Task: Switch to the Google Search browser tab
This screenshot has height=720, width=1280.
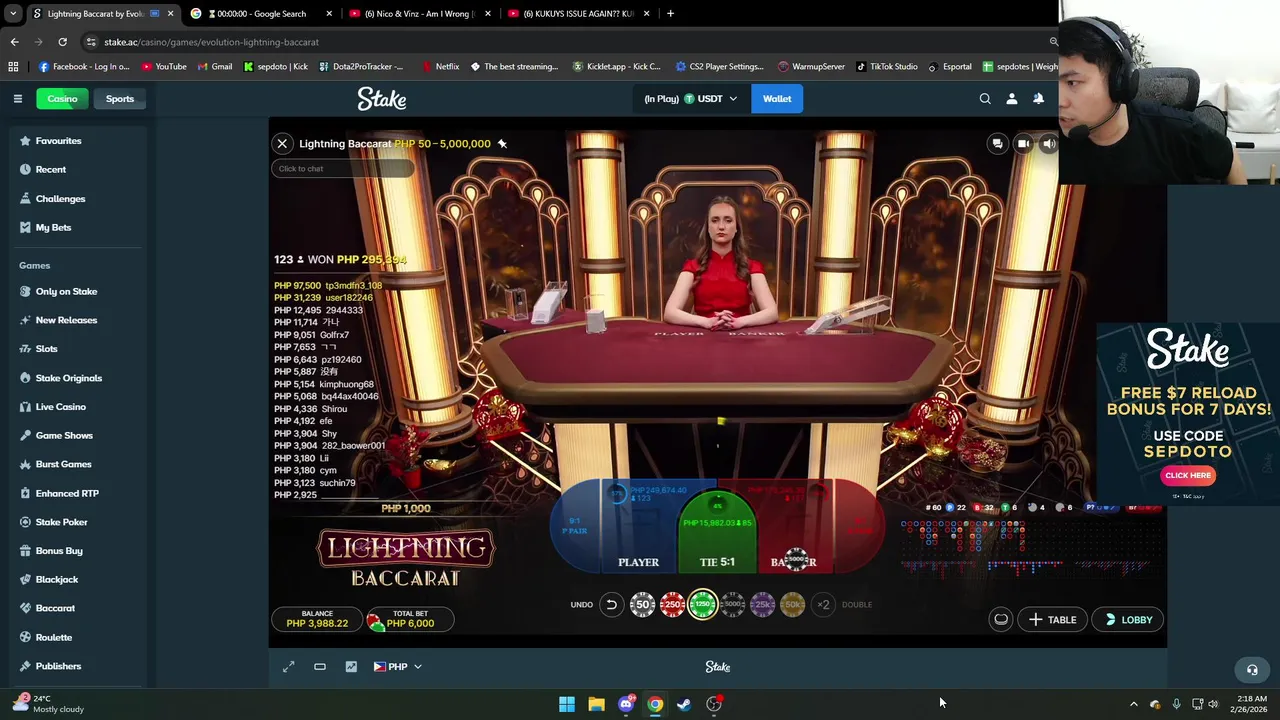Action: point(261,14)
